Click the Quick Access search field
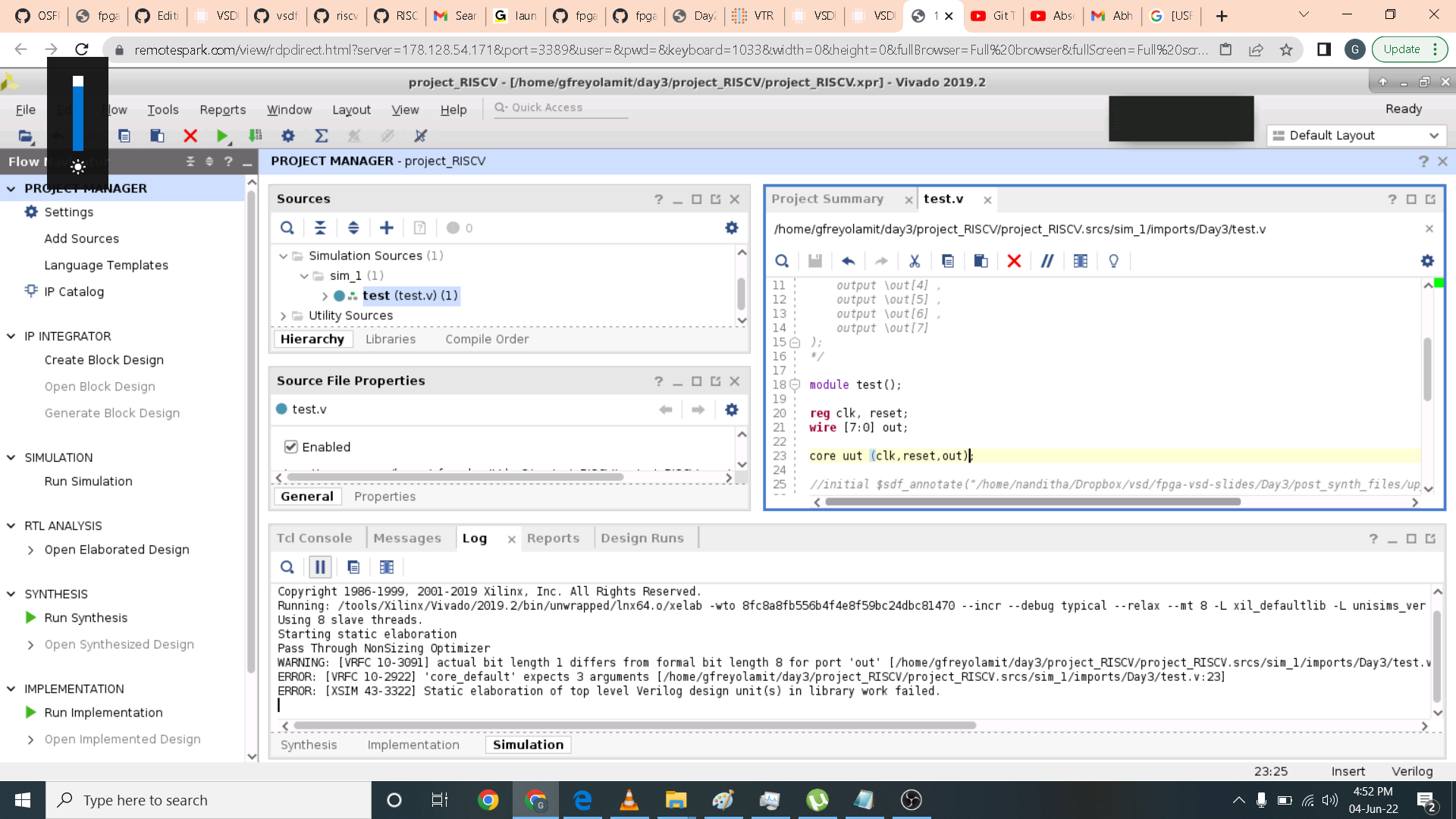The width and height of the screenshot is (1456, 819). click(561, 108)
